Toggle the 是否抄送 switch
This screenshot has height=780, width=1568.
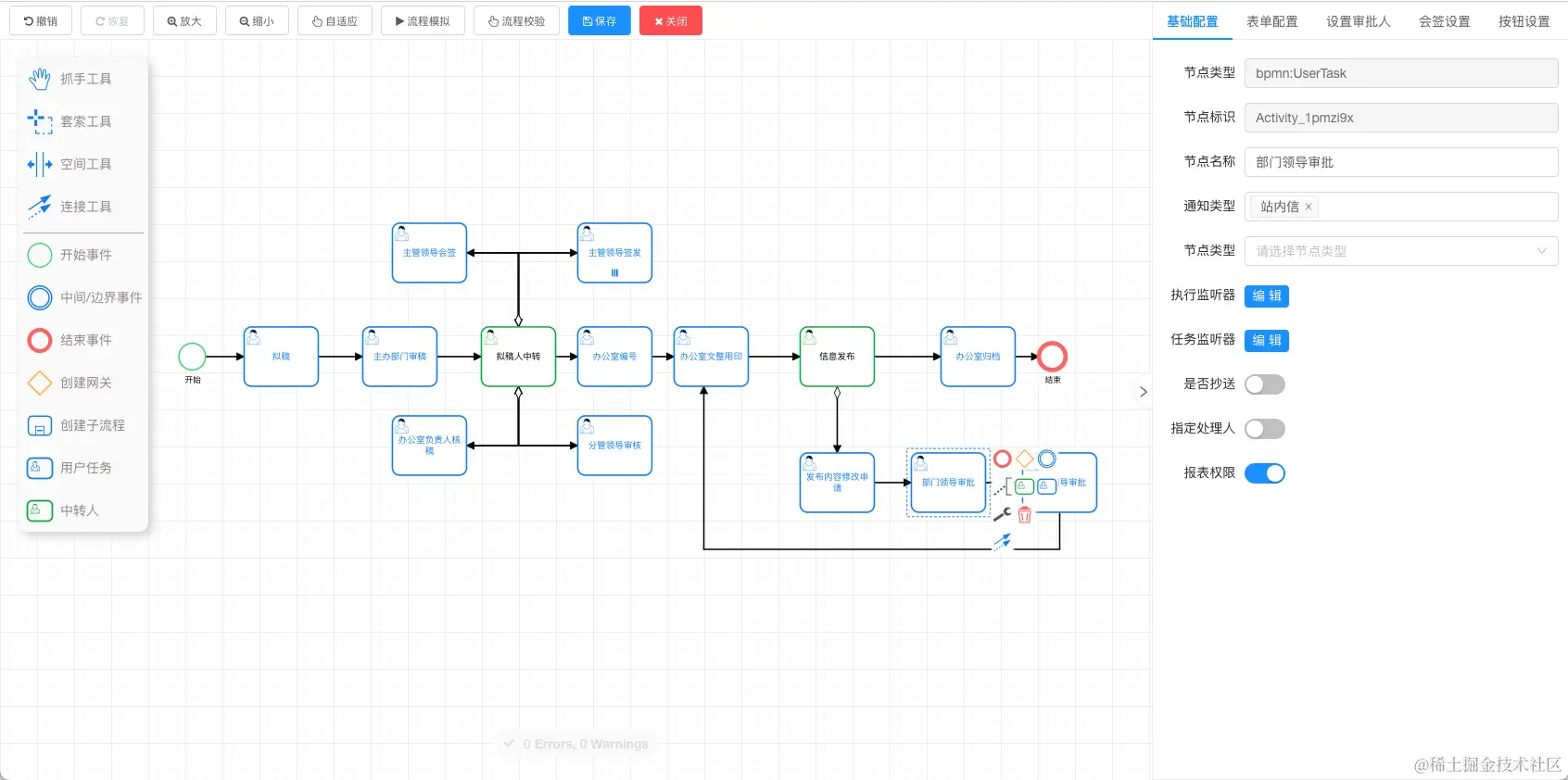pyautogui.click(x=1265, y=384)
